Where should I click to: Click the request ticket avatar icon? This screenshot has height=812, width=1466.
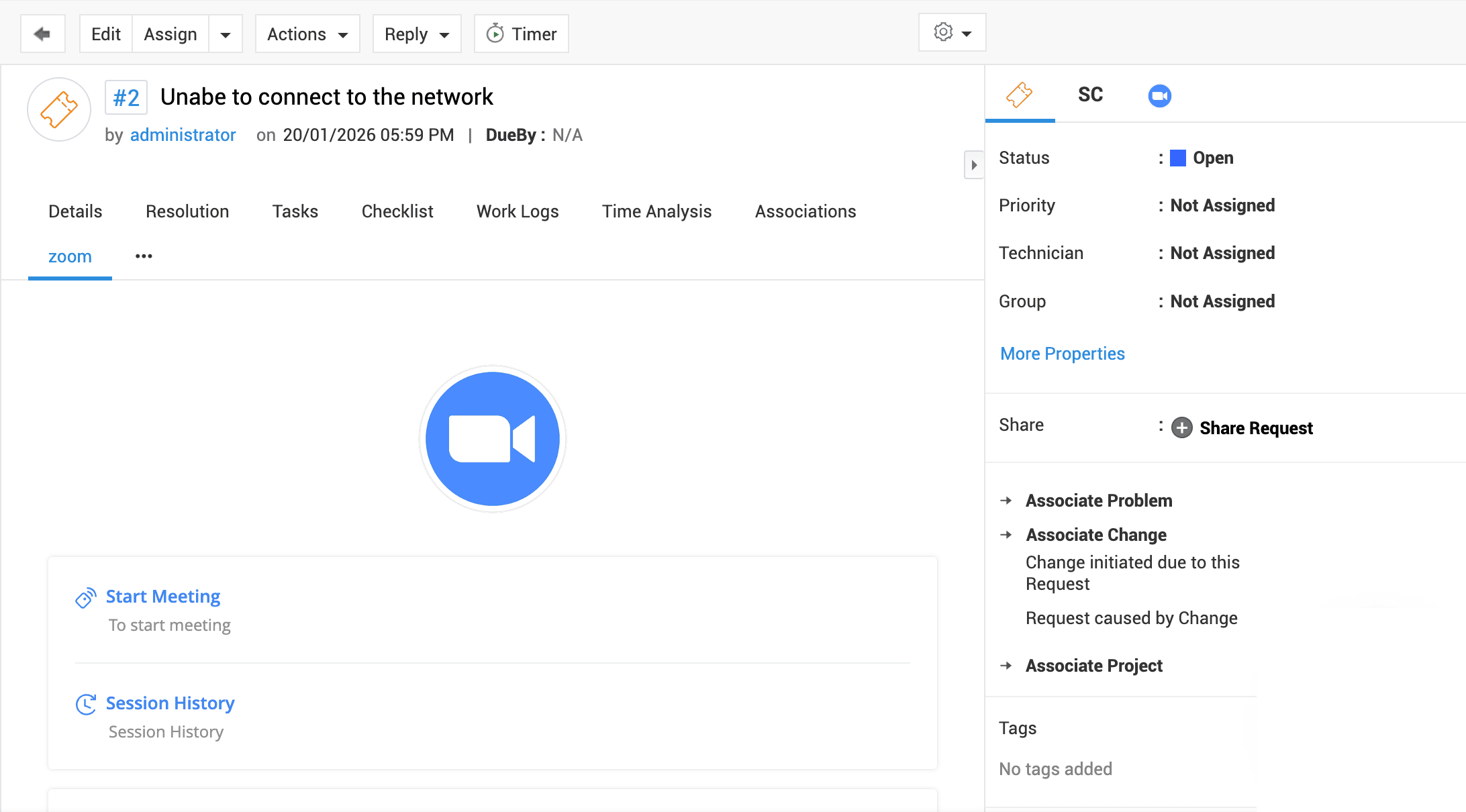tap(59, 109)
